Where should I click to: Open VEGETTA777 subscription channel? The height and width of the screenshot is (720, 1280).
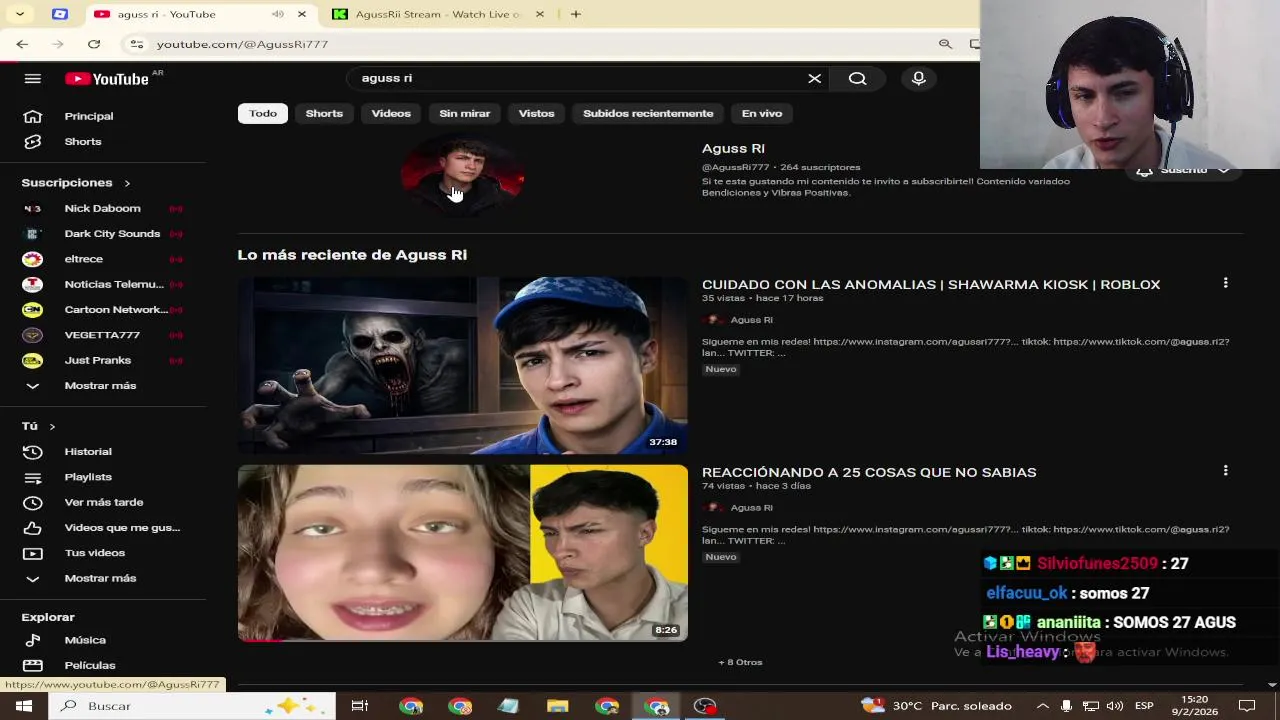(x=103, y=335)
